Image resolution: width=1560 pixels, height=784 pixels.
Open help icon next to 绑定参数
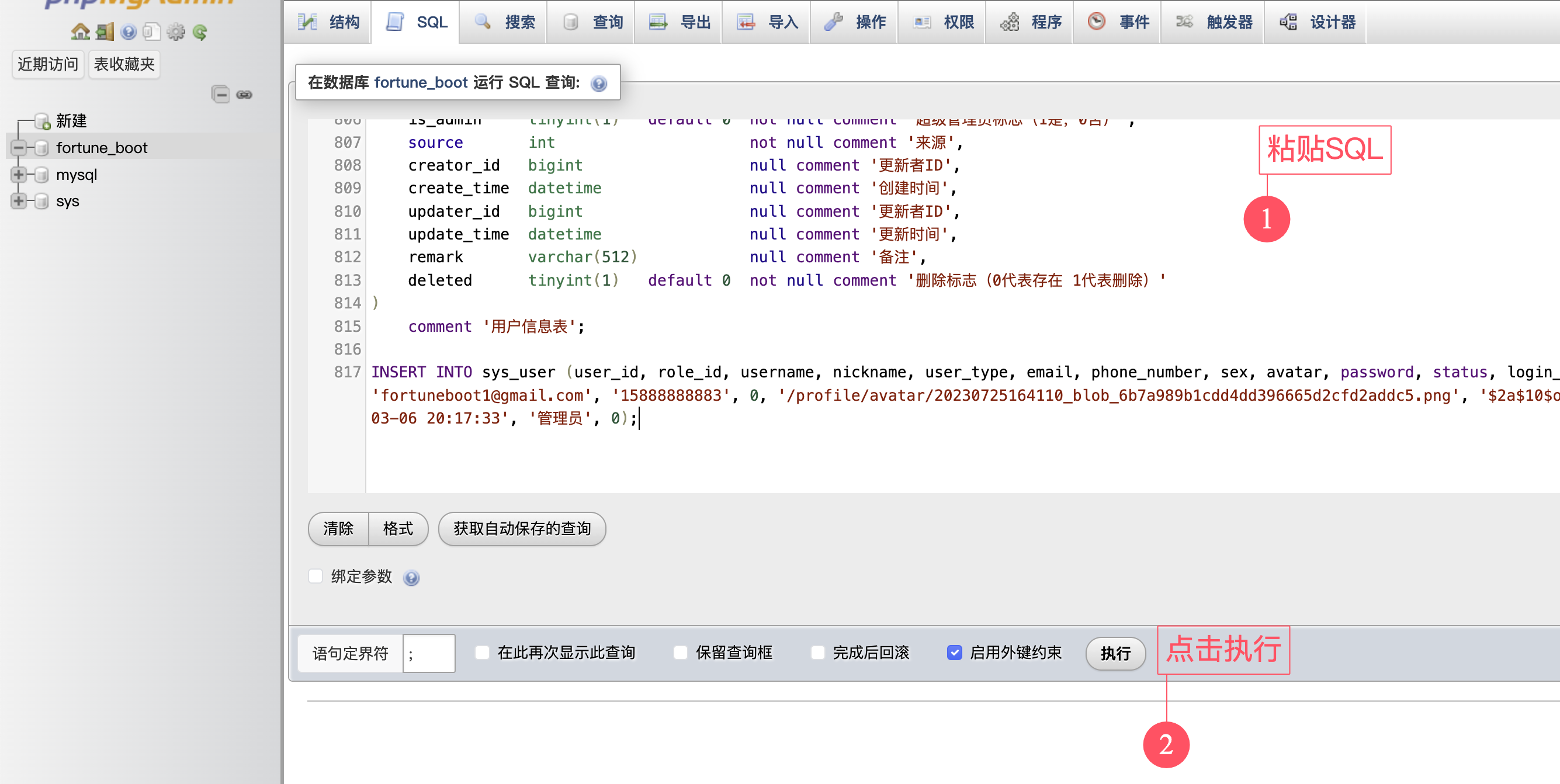tap(411, 578)
